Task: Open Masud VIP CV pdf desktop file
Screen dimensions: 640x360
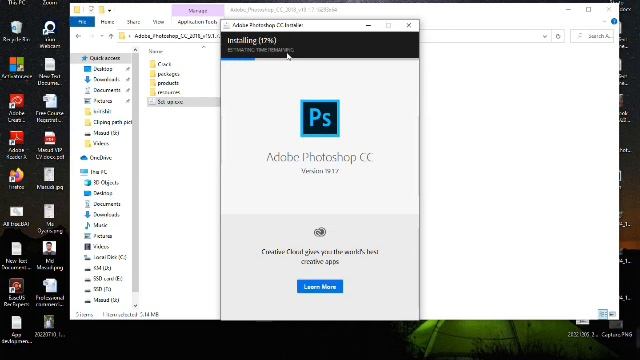Action: coord(50,145)
